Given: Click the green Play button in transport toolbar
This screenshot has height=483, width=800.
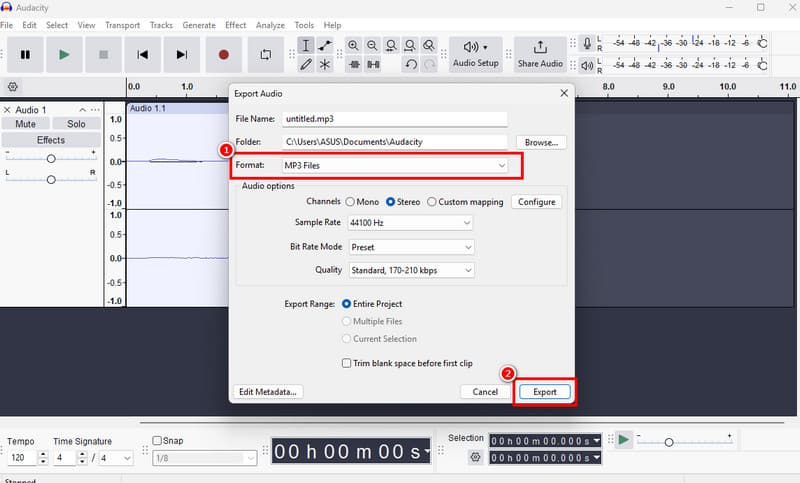Looking at the screenshot, I should [x=64, y=55].
